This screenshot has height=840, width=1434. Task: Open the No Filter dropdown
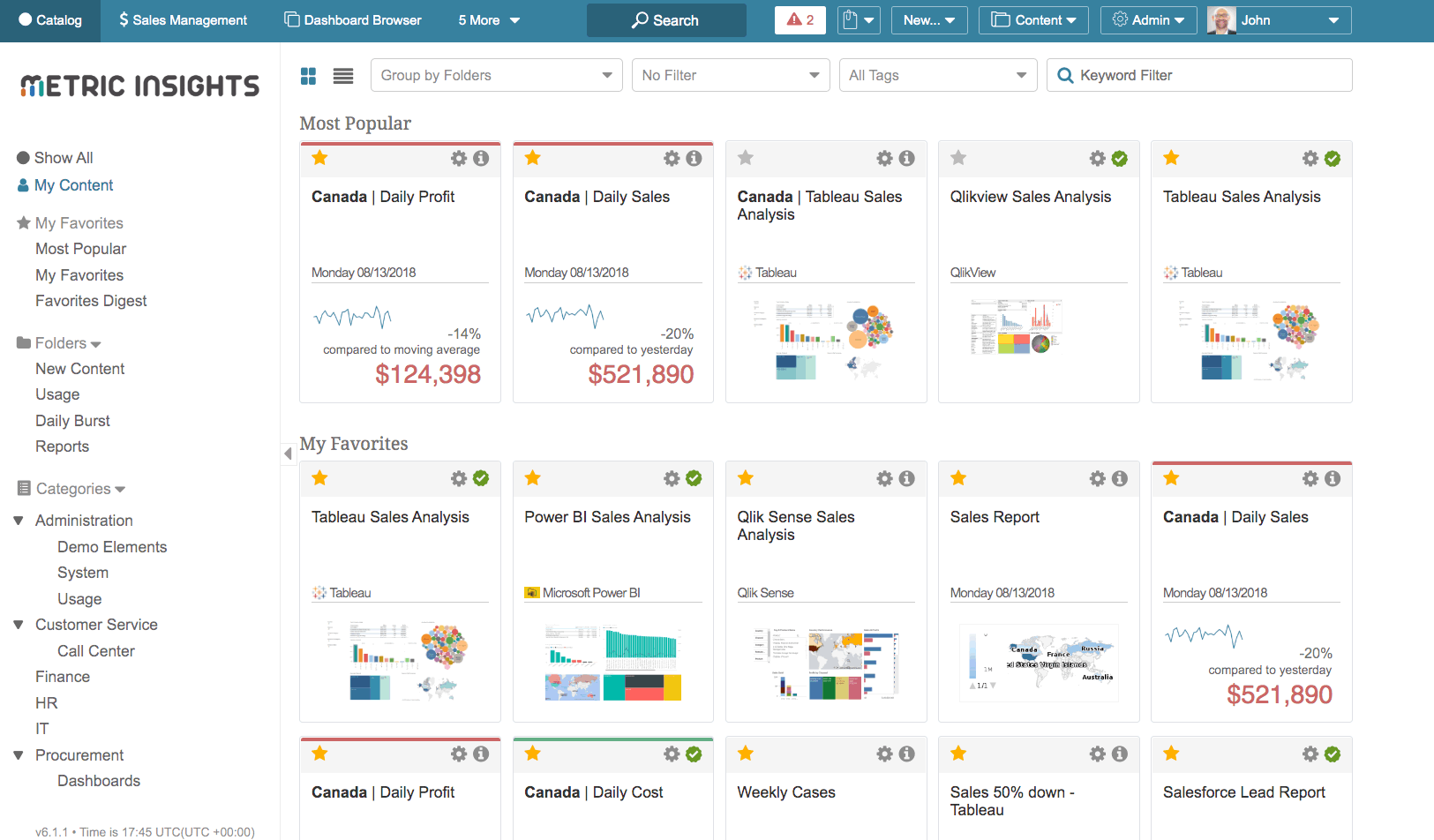(731, 75)
